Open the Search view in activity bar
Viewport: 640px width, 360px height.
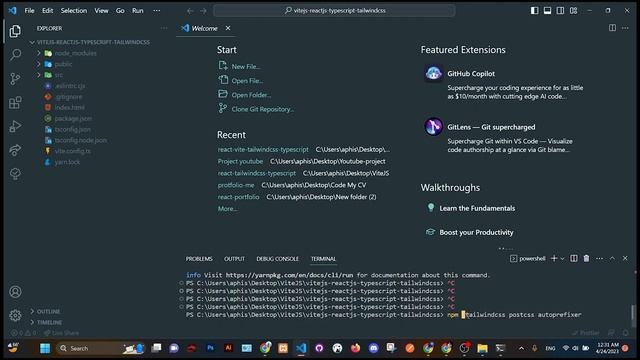pyautogui.click(x=15, y=54)
